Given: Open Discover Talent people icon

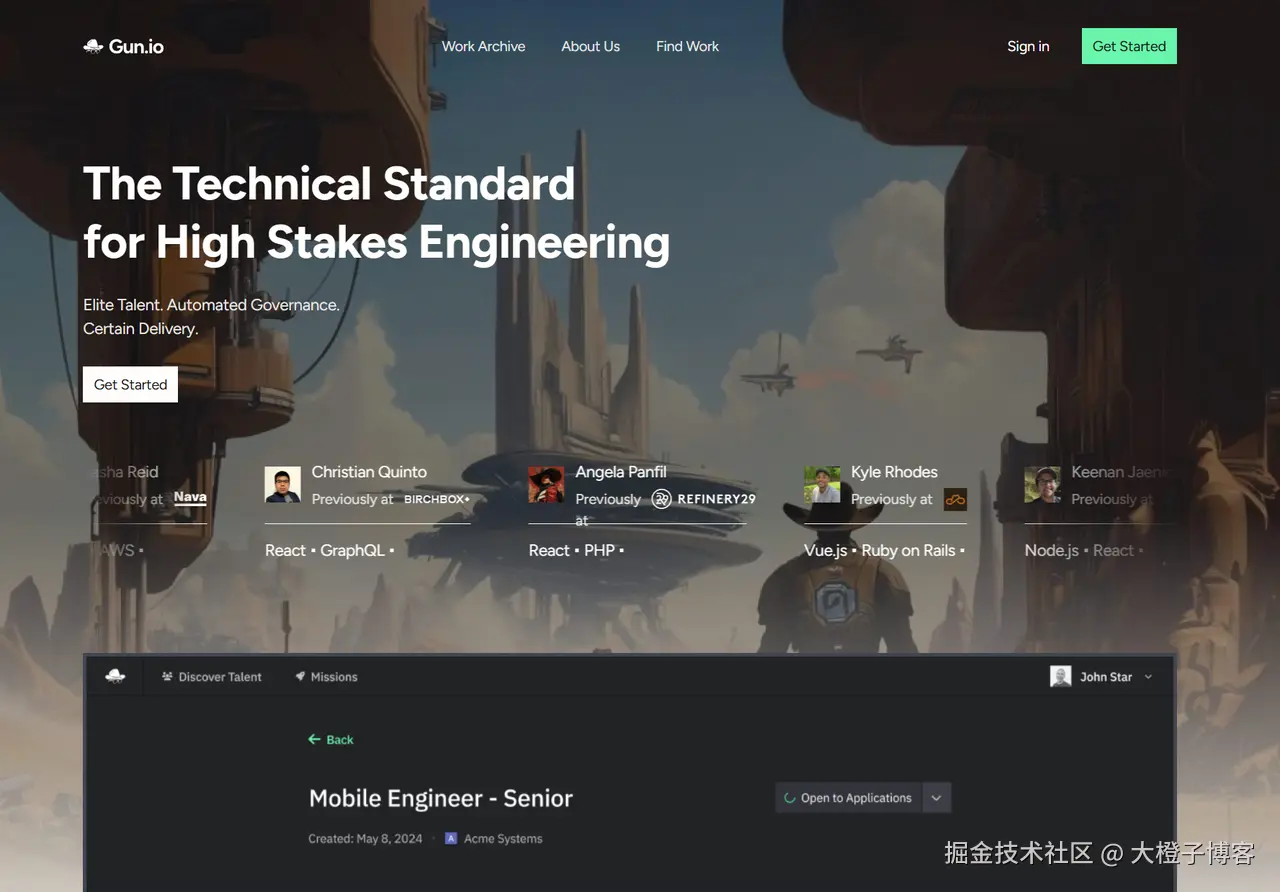Looking at the screenshot, I should [x=167, y=677].
